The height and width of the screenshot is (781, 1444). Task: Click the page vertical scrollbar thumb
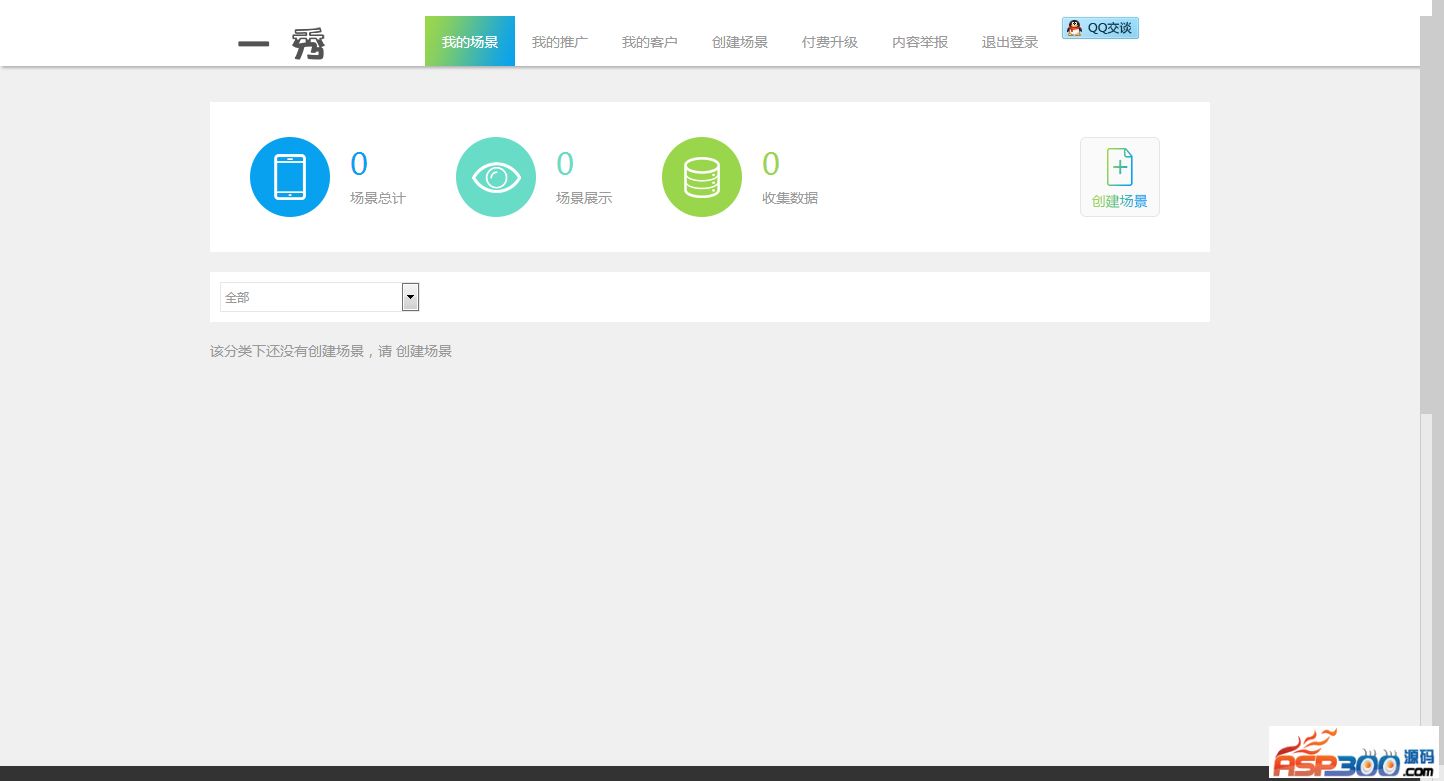[x=1426, y=215]
